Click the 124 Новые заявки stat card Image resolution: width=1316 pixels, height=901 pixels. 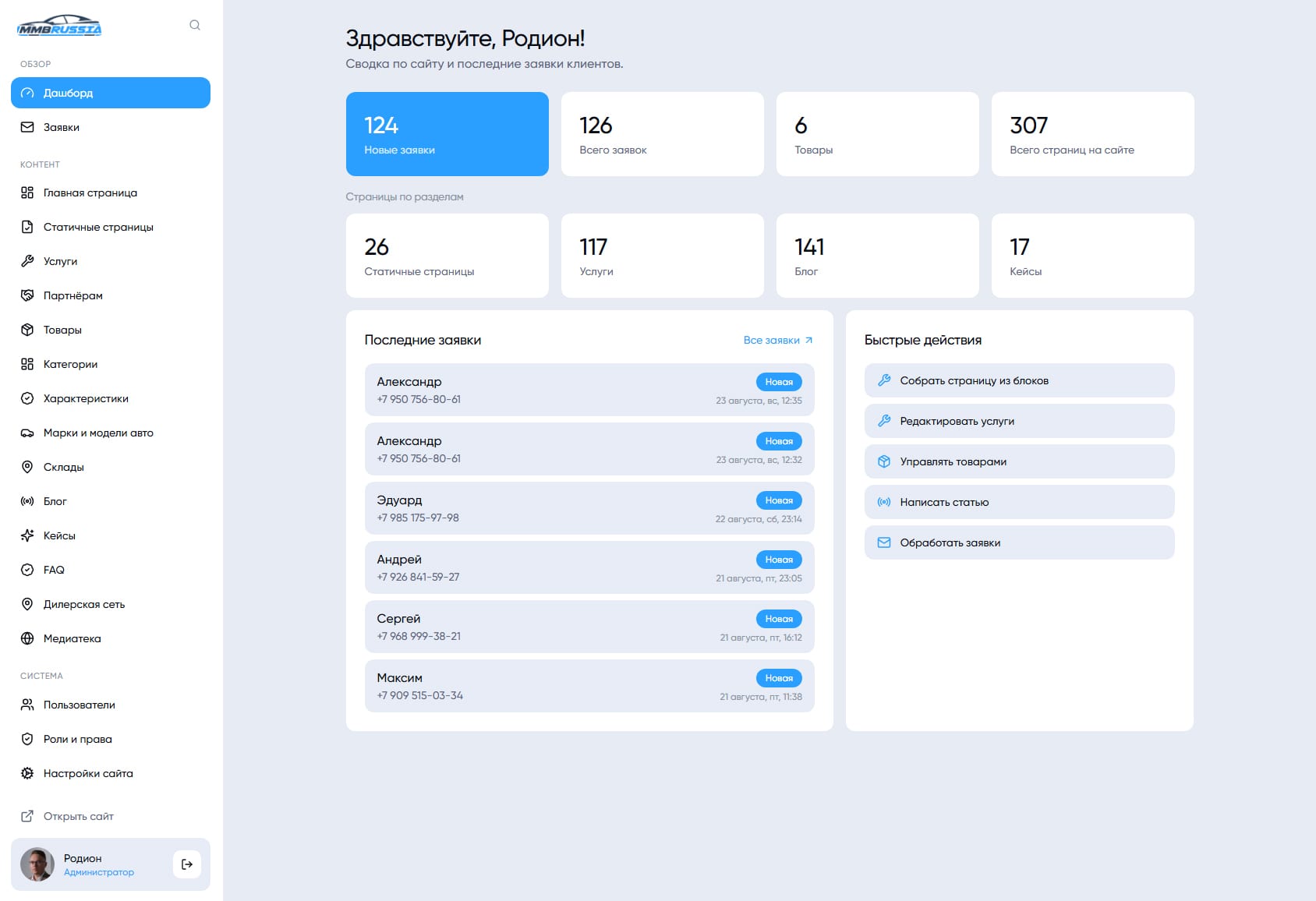(448, 134)
